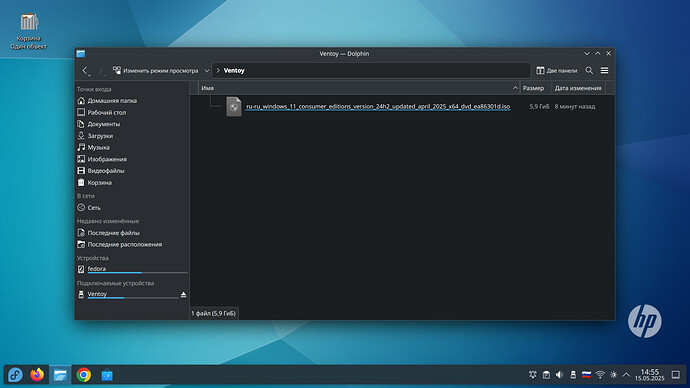Select the Windows 11 ISO file icon

coord(234,106)
